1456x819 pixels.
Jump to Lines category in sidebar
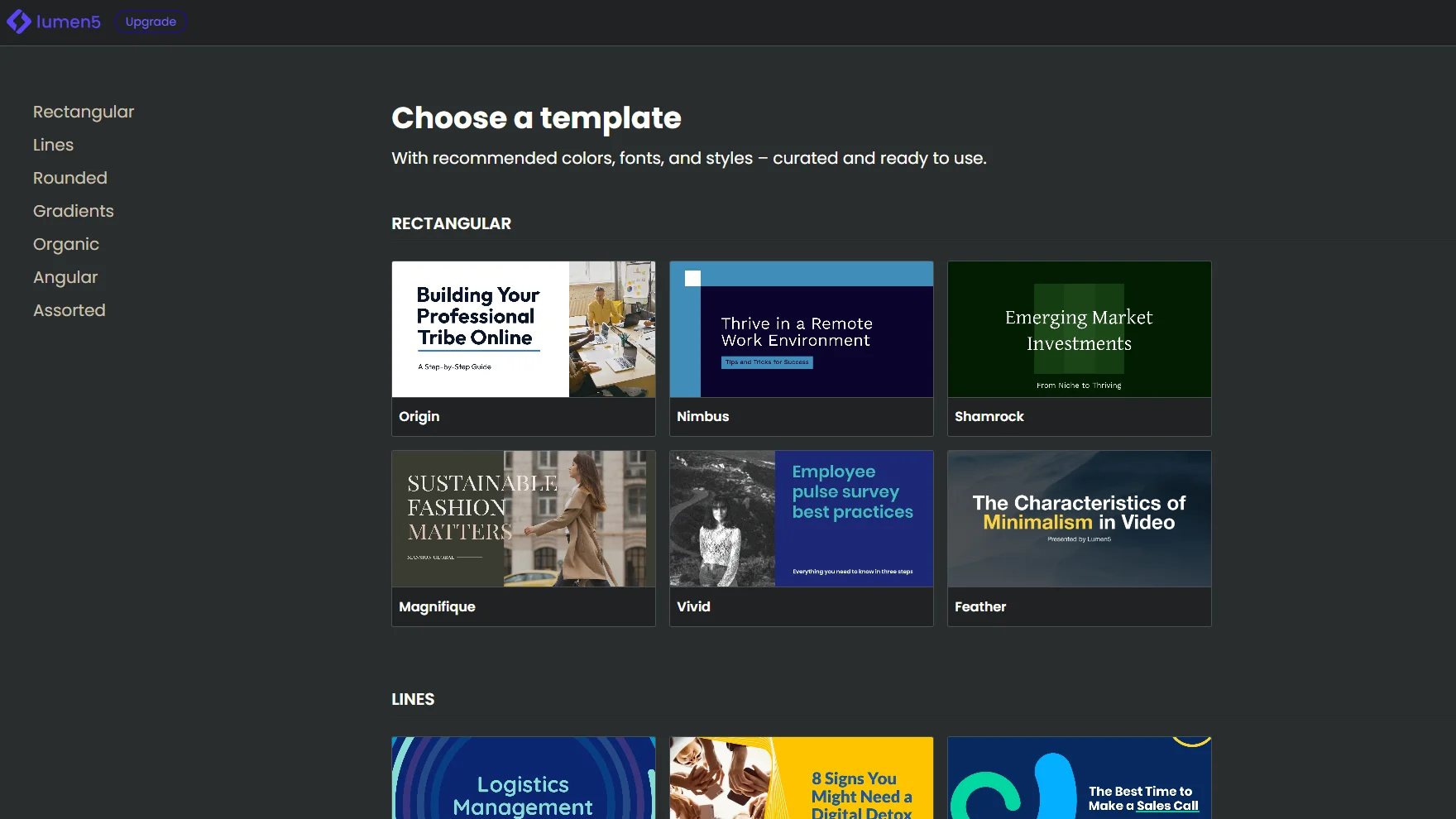tap(53, 145)
